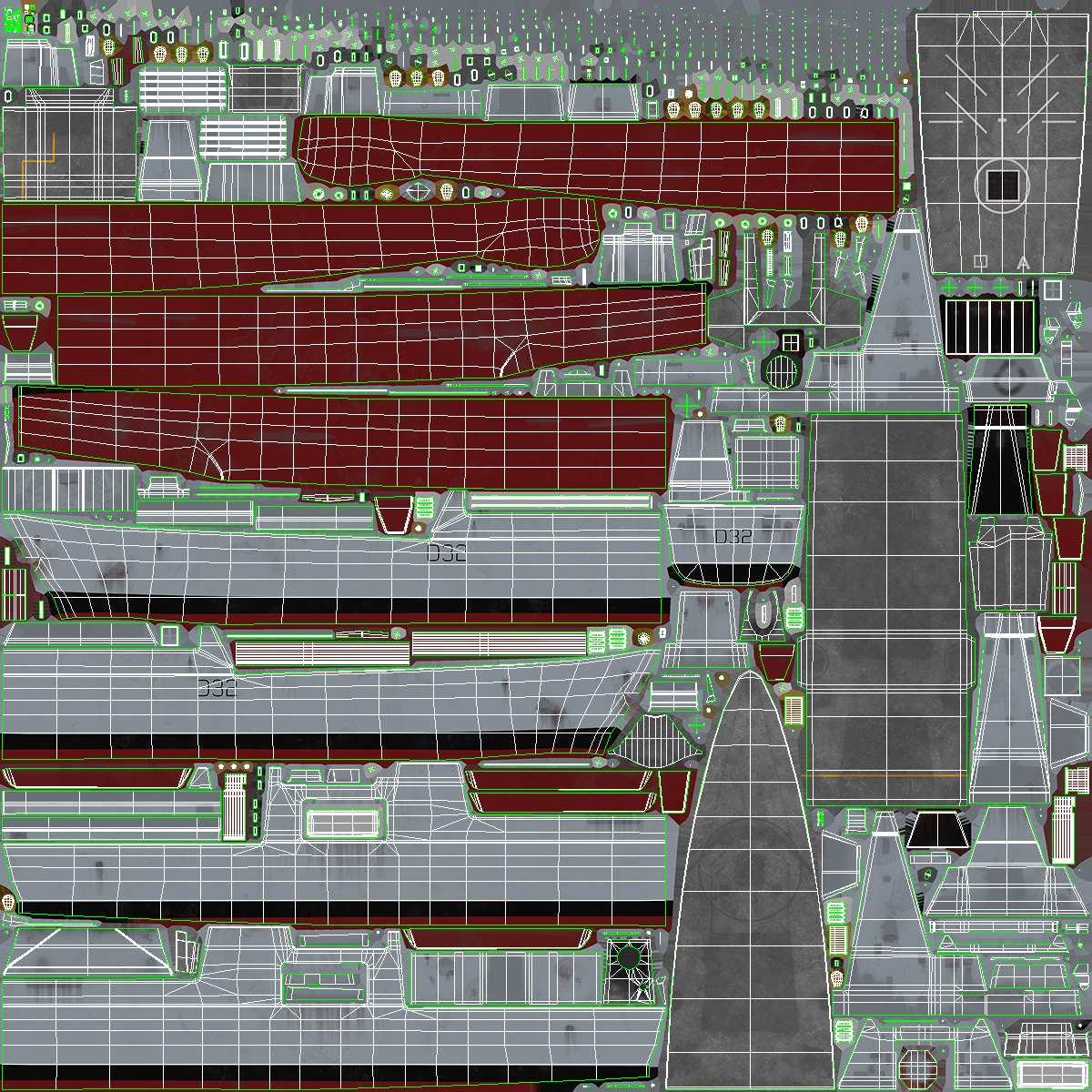Click the D32 marking above the black trapezoid
Image resolution: width=1092 pixels, height=1092 pixels.
tap(733, 537)
